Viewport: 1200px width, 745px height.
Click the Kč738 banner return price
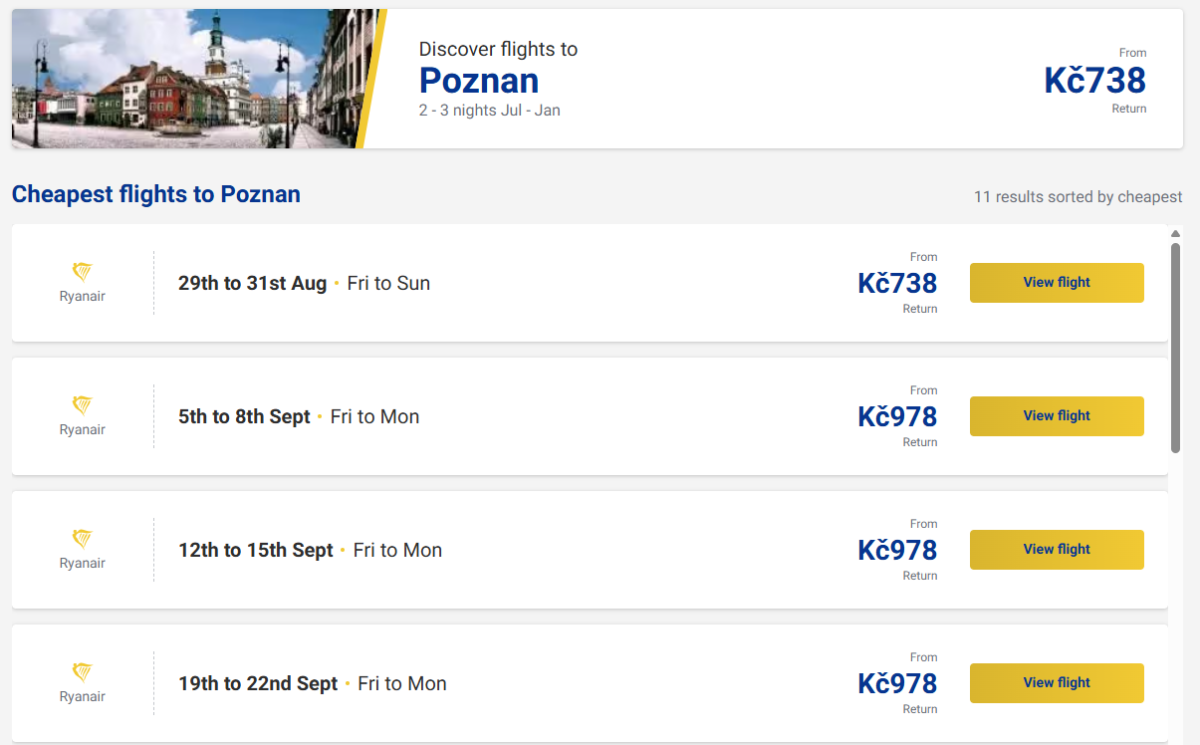[1095, 80]
